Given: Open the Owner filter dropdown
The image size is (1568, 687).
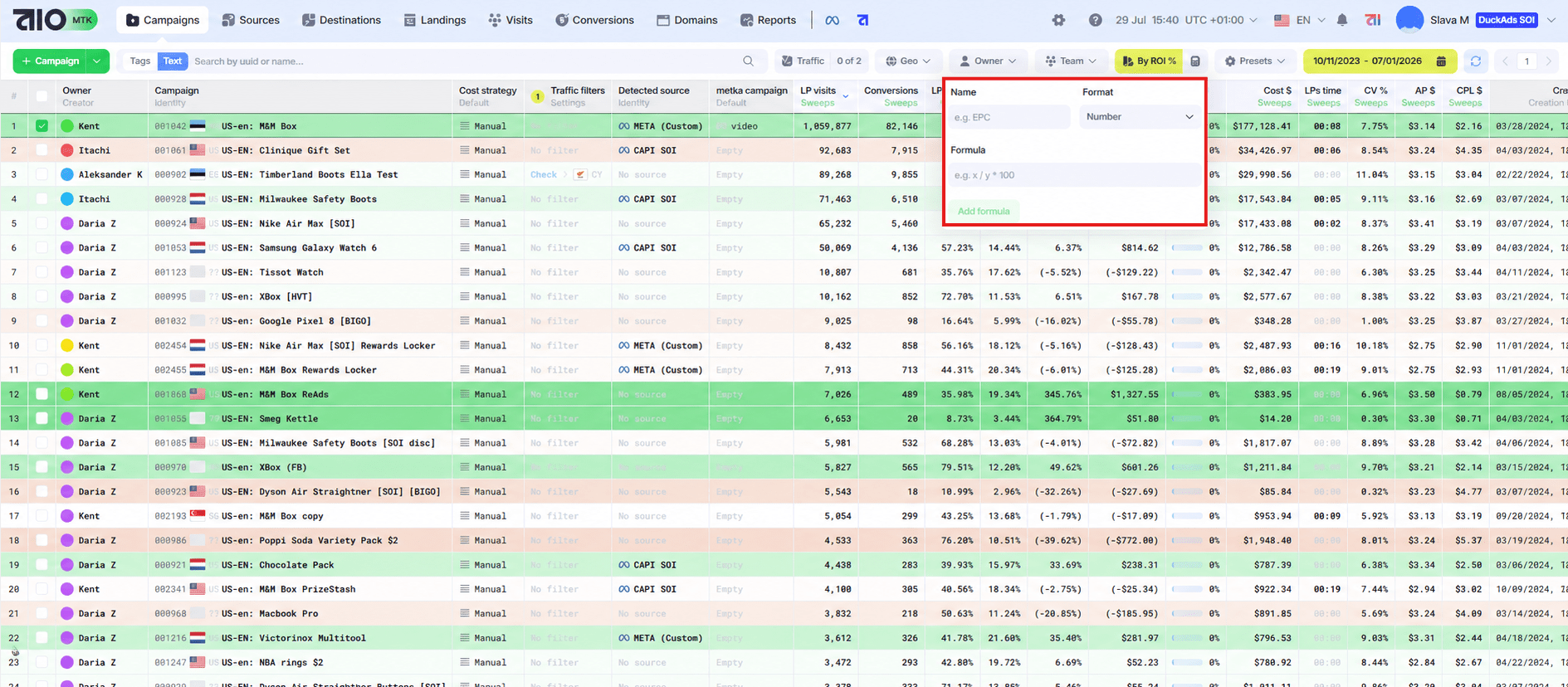Looking at the screenshot, I should coord(988,61).
